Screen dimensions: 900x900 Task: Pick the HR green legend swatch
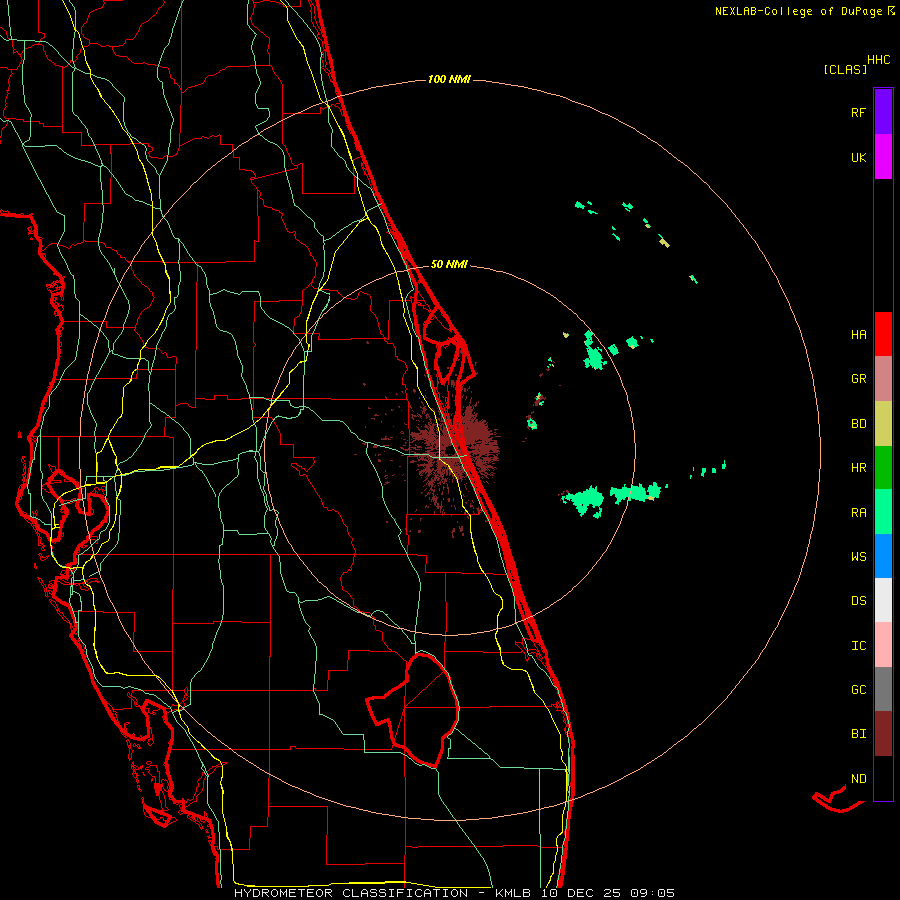(883, 468)
